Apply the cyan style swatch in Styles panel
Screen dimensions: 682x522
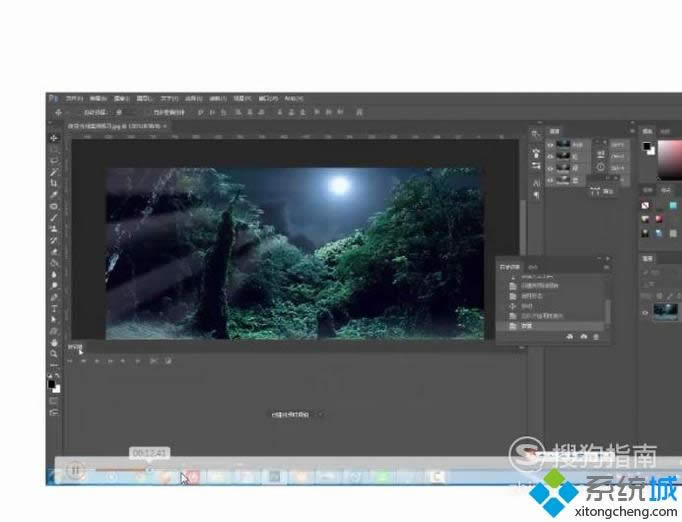pos(673,205)
